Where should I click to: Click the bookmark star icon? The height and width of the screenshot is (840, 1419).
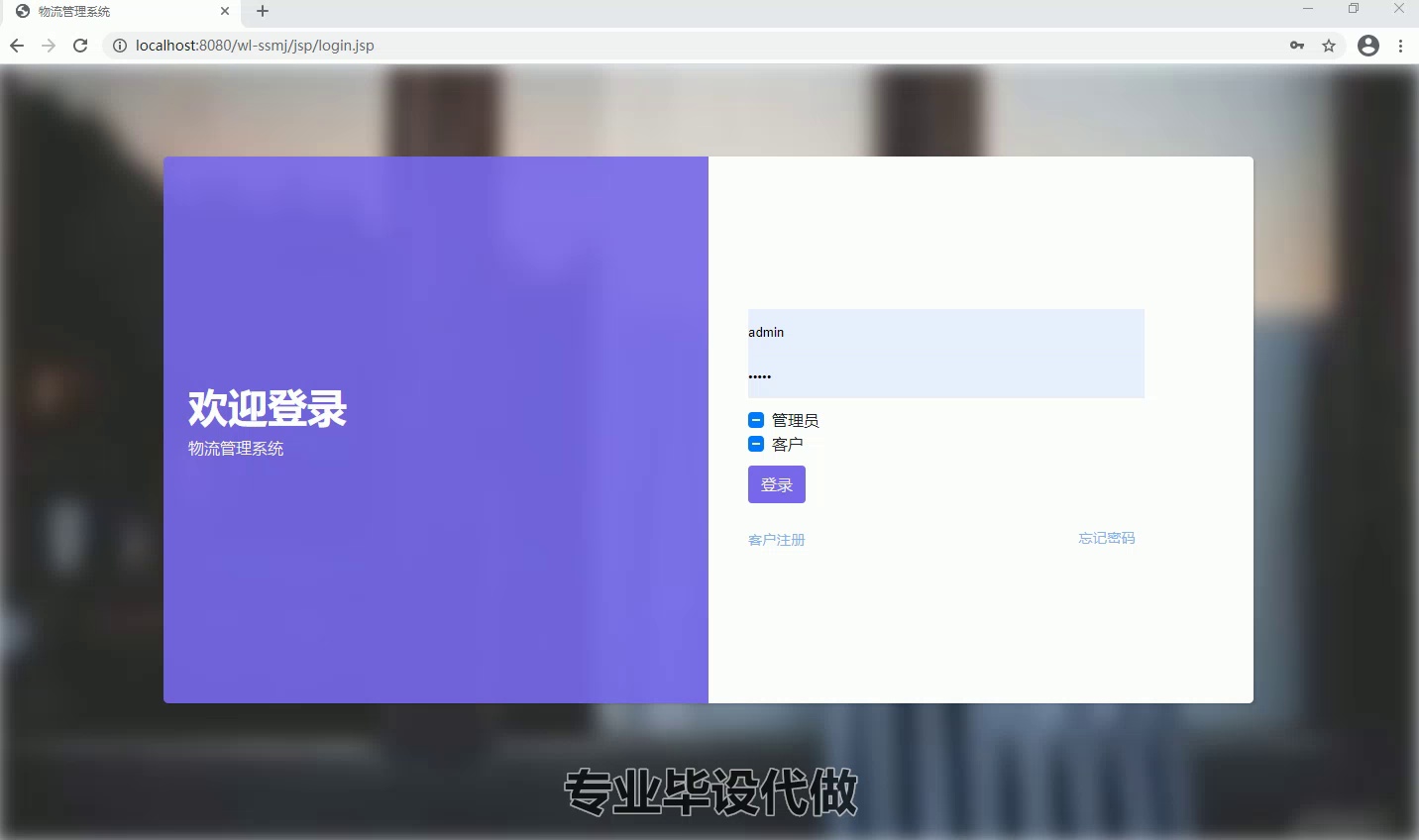pos(1328,45)
